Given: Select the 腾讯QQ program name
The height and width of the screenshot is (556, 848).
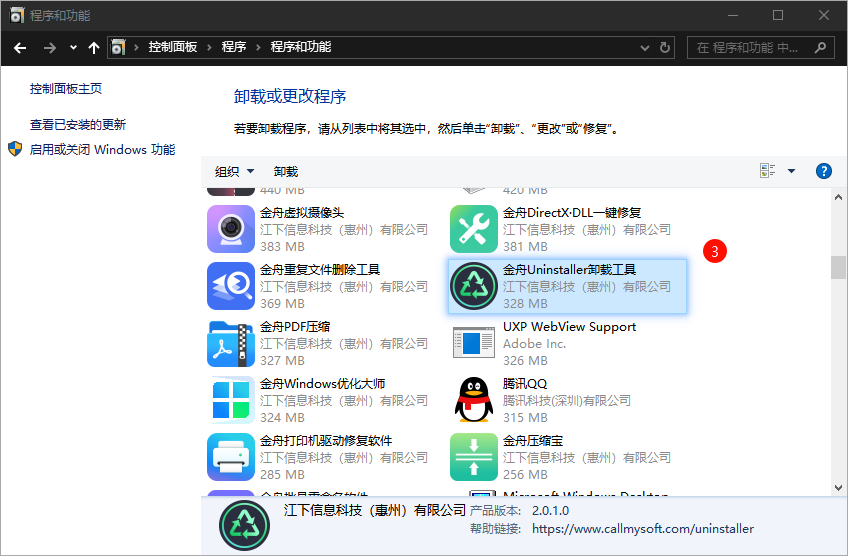Looking at the screenshot, I should click(525, 383).
